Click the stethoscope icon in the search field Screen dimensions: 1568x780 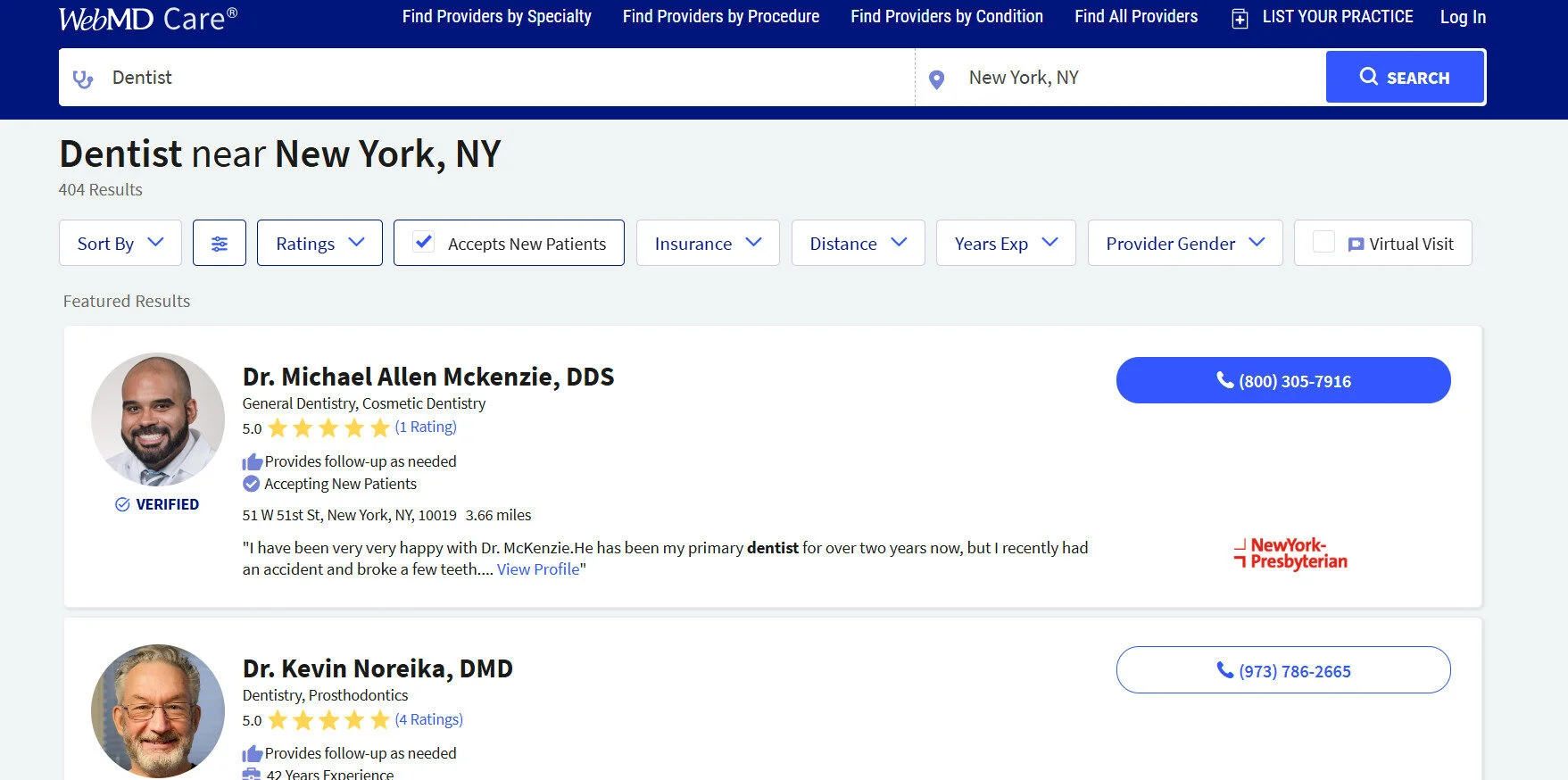[82, 79]
